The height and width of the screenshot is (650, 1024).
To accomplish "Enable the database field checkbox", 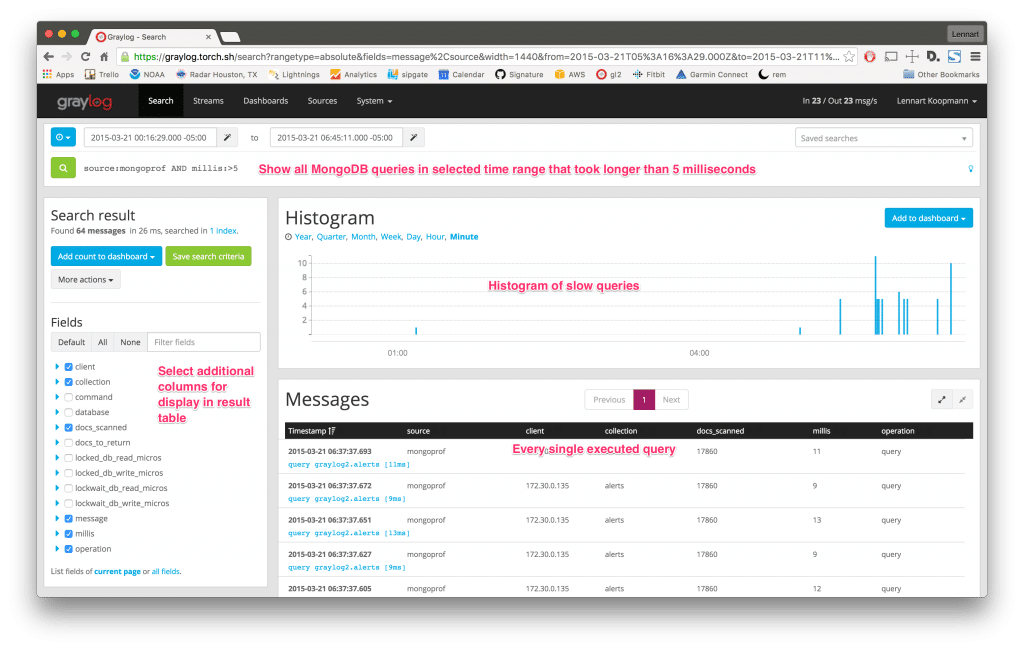I will point(69,412).
